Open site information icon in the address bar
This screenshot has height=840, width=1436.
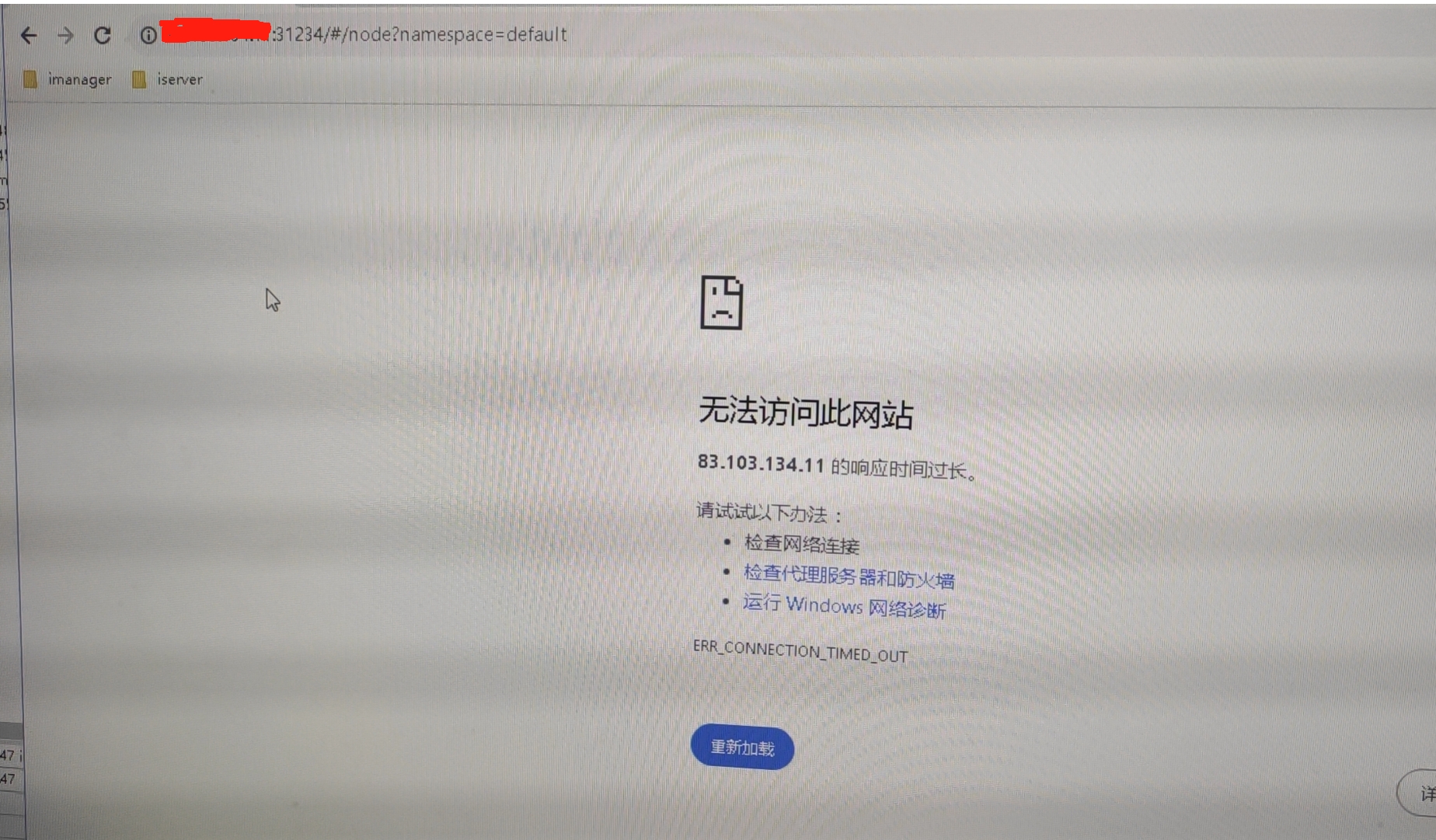[148, 36]
